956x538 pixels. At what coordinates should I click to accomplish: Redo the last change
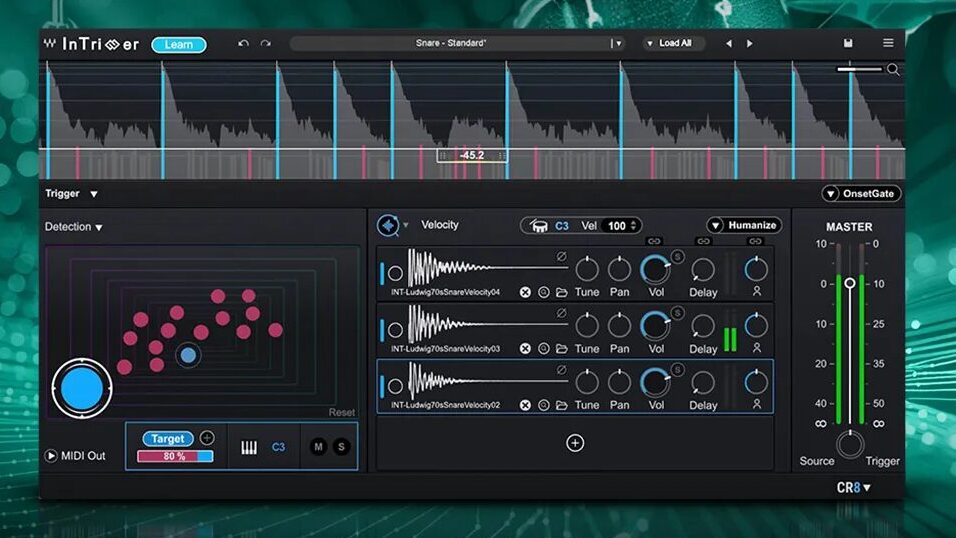pyautogui.click(x=265, y=44)
